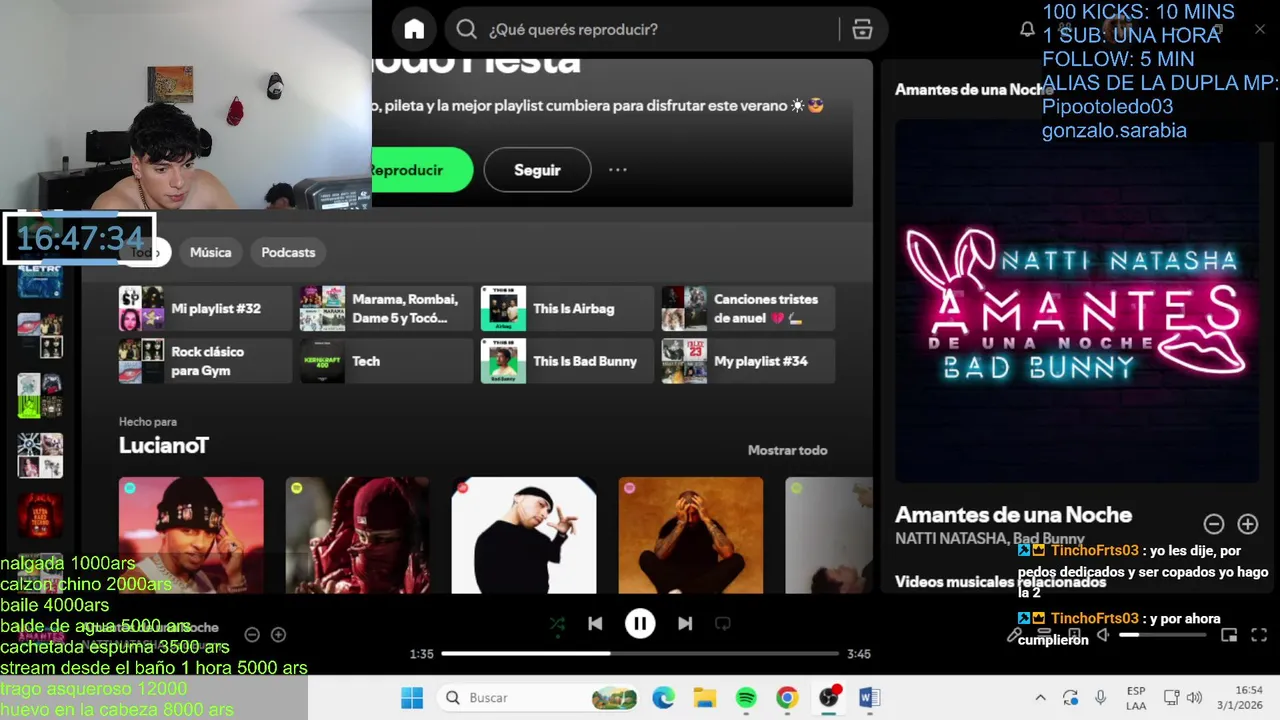Open Mi playlist #32
The width and height of the screenshot is (1280, 720).
pos(205,308)
